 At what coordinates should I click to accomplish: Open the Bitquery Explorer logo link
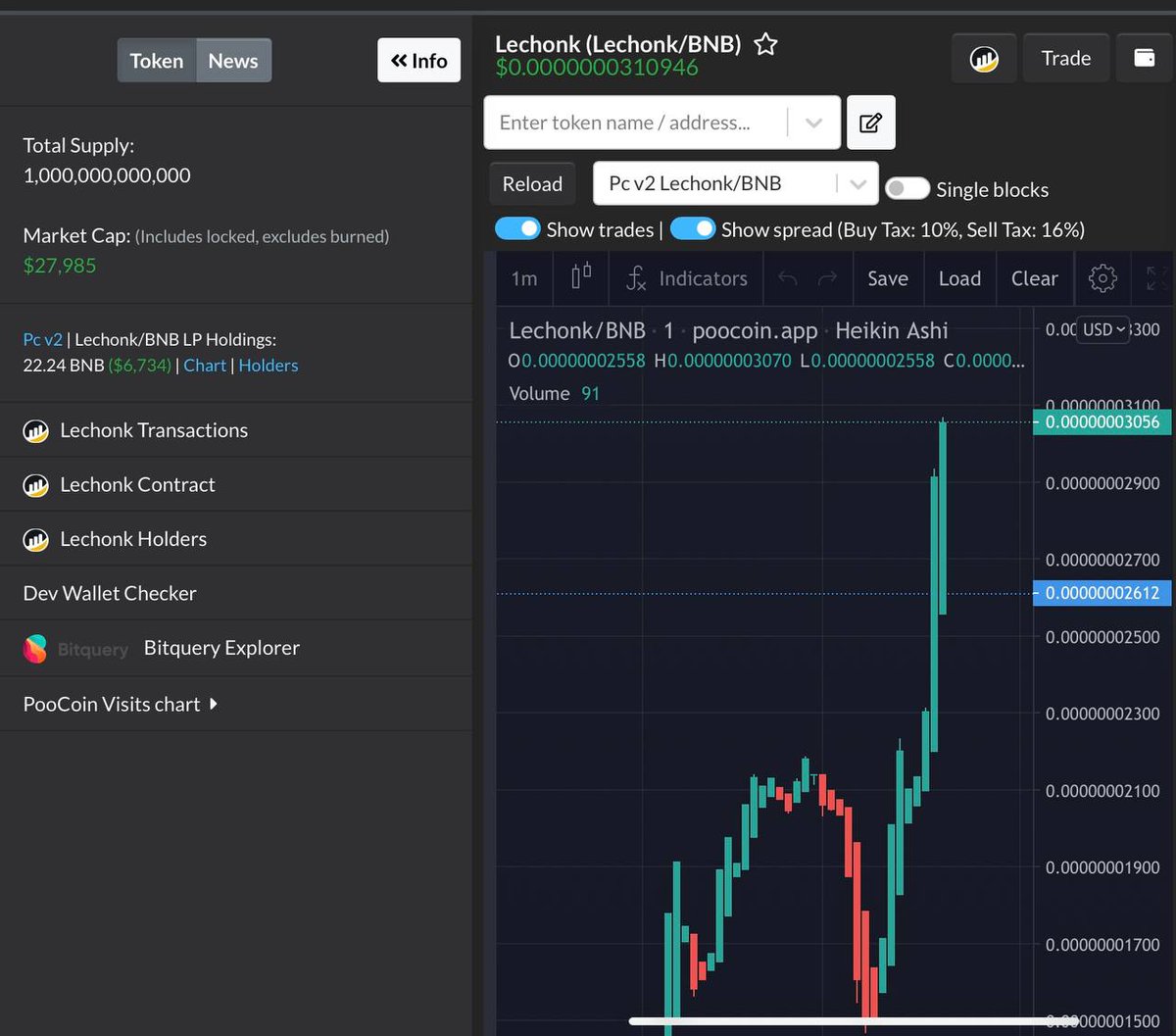(x=75, y=649)
